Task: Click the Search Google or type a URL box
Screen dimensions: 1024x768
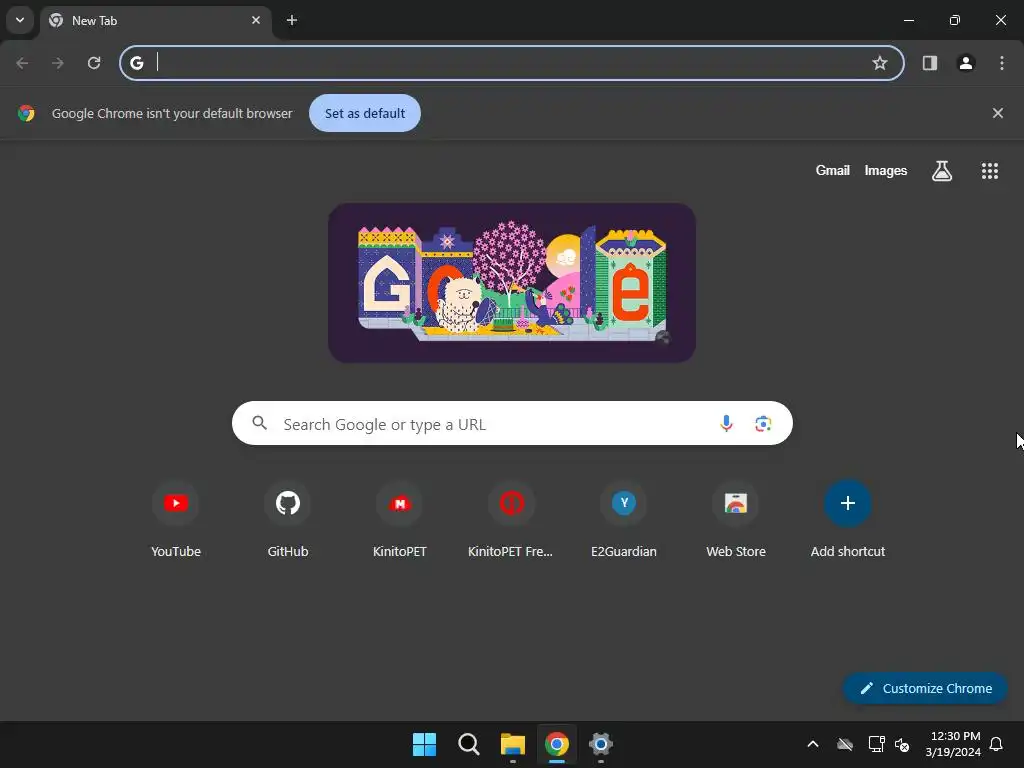Action: click(512, 423)
